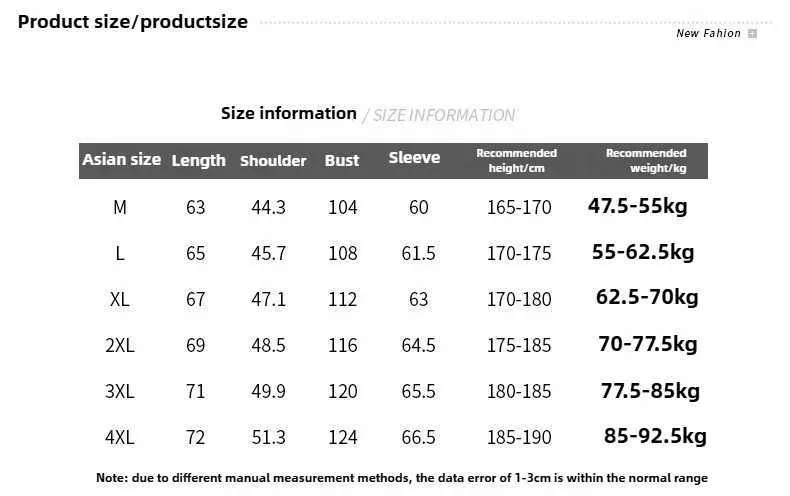Click the small square icon beside New Fahion
The height and width of the screenshot is (496, 790).
click(752, 33)
